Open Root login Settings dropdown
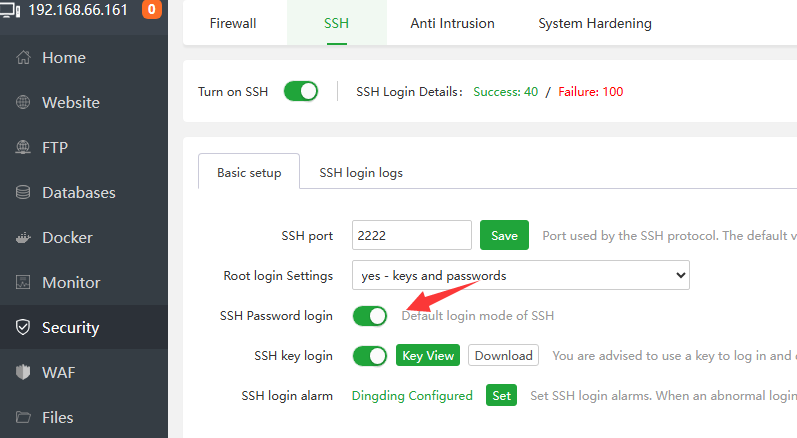This screenshot has height=438, width=797. pyautogui.click(x=520, y=275)
